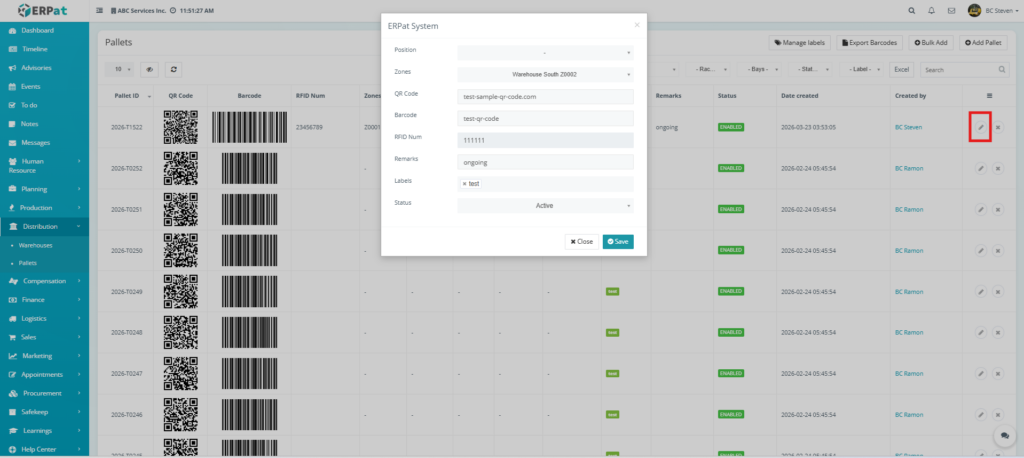
Task: Open BC Steven user profile menu
Action: [992, 10]
